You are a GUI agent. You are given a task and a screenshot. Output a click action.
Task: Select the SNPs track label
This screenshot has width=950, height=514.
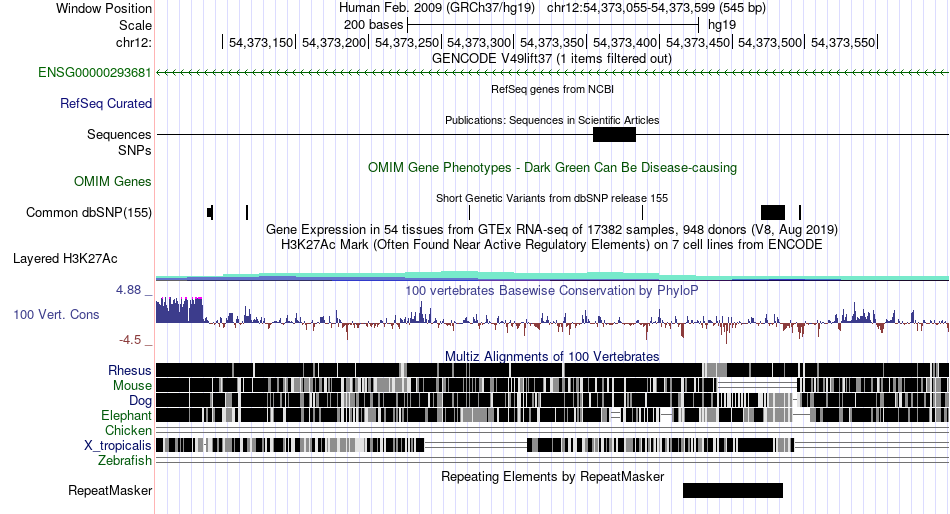pyautogui.click(x=135, y=150)
